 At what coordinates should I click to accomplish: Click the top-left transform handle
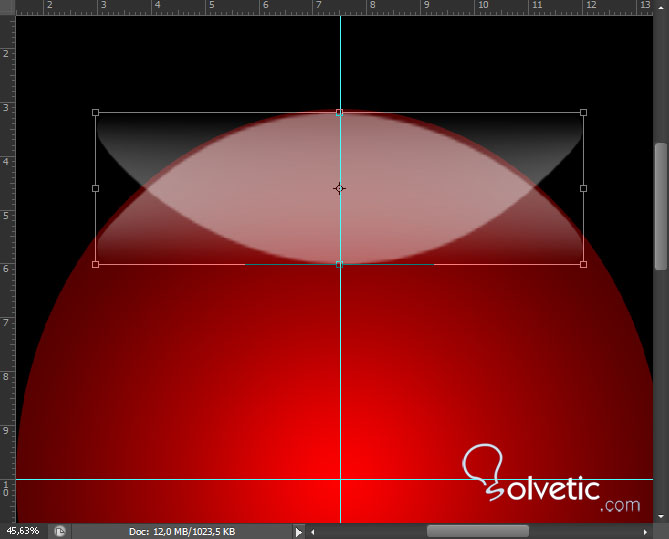click(x=96, y=113)
